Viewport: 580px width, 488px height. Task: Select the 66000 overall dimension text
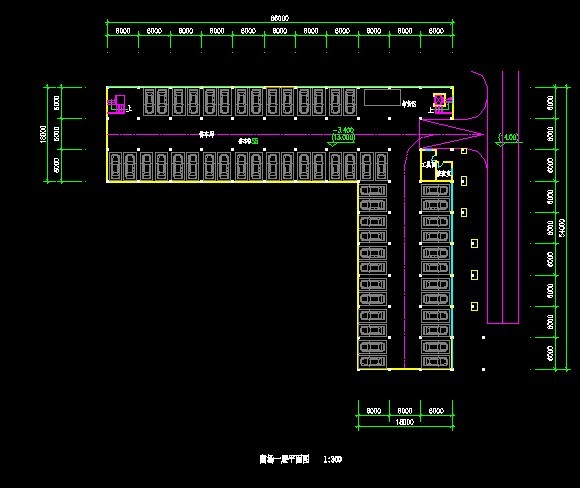[280, 18]
